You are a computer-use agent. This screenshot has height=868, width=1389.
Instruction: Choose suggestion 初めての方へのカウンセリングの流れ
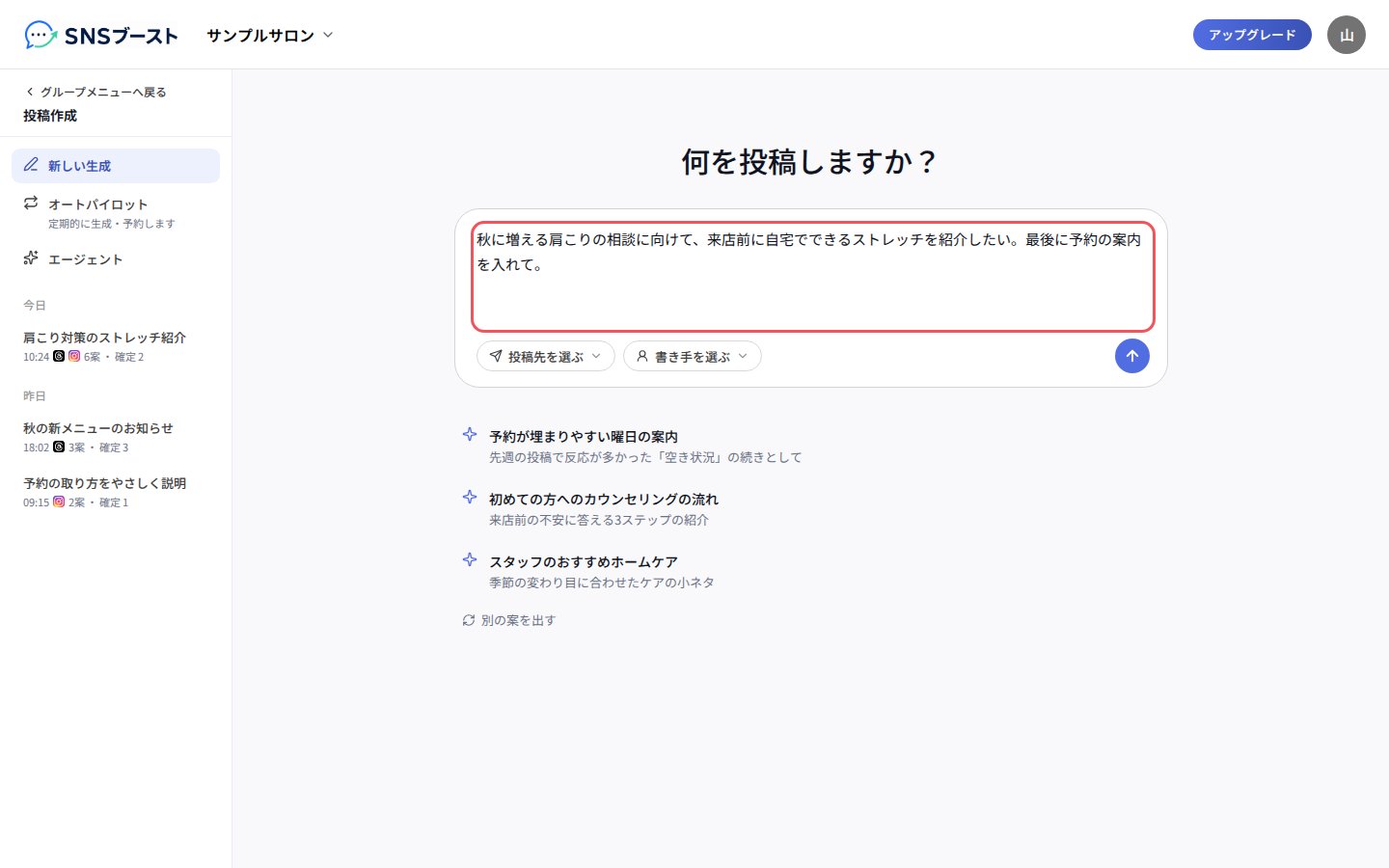click(811, 508)
